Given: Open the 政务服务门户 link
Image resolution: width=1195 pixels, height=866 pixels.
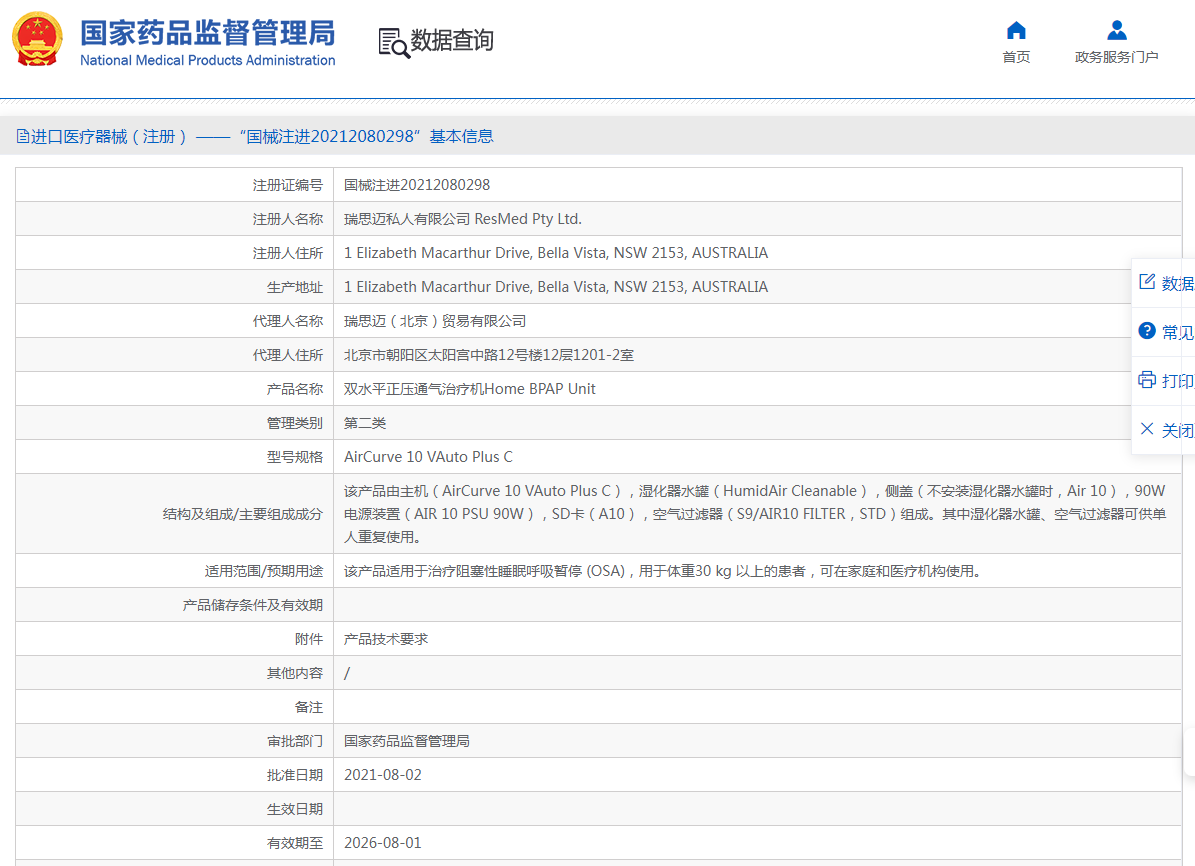Looking at the screenshot, I should point(1117,57).
